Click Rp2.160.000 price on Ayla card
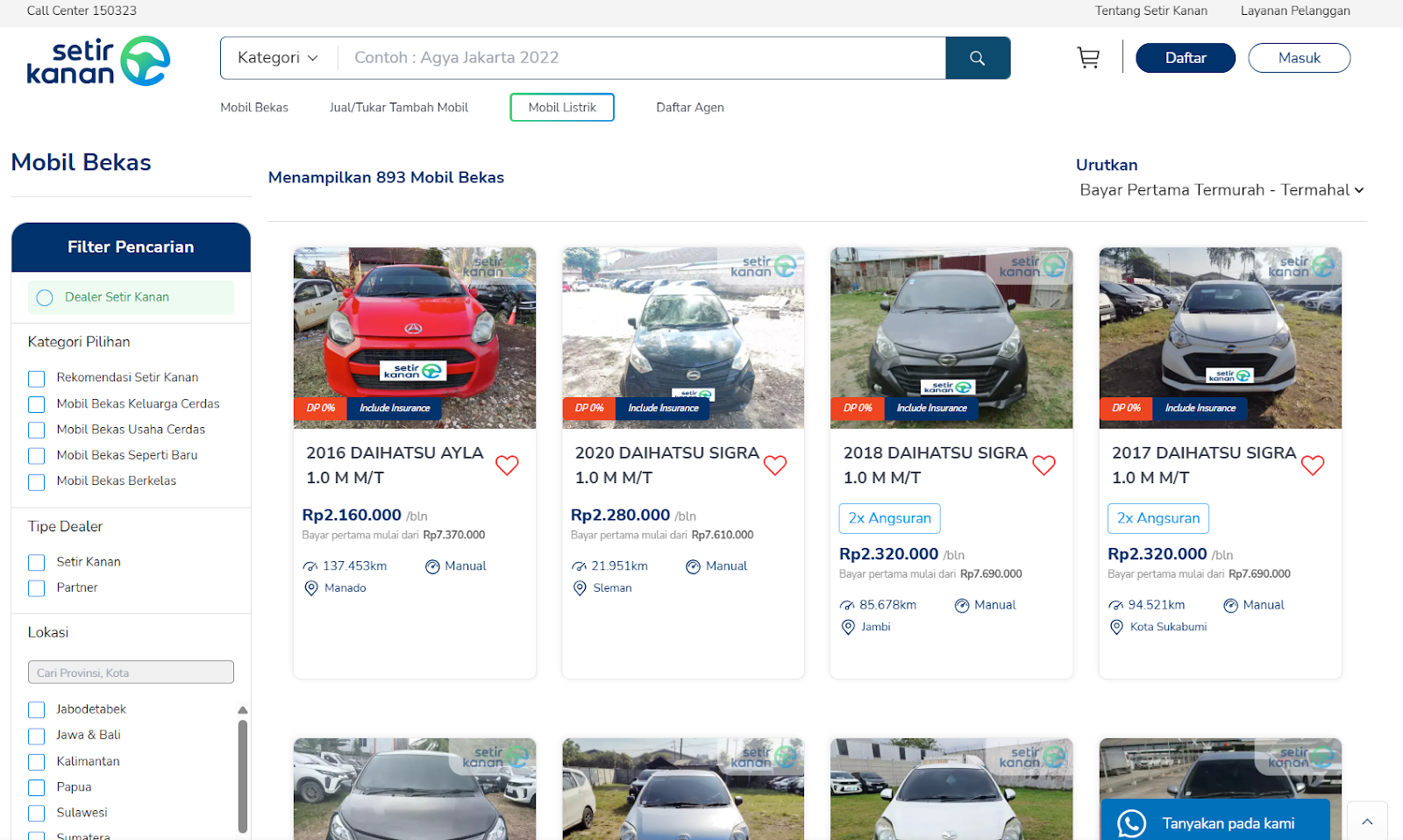 (x=352, y=516)
